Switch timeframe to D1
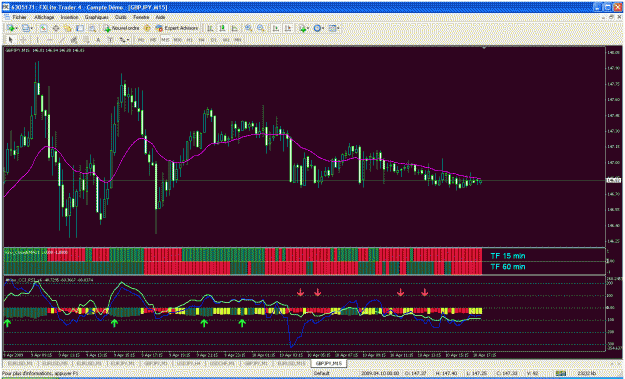This screenshot has width=625, height=379. (214, 39)
